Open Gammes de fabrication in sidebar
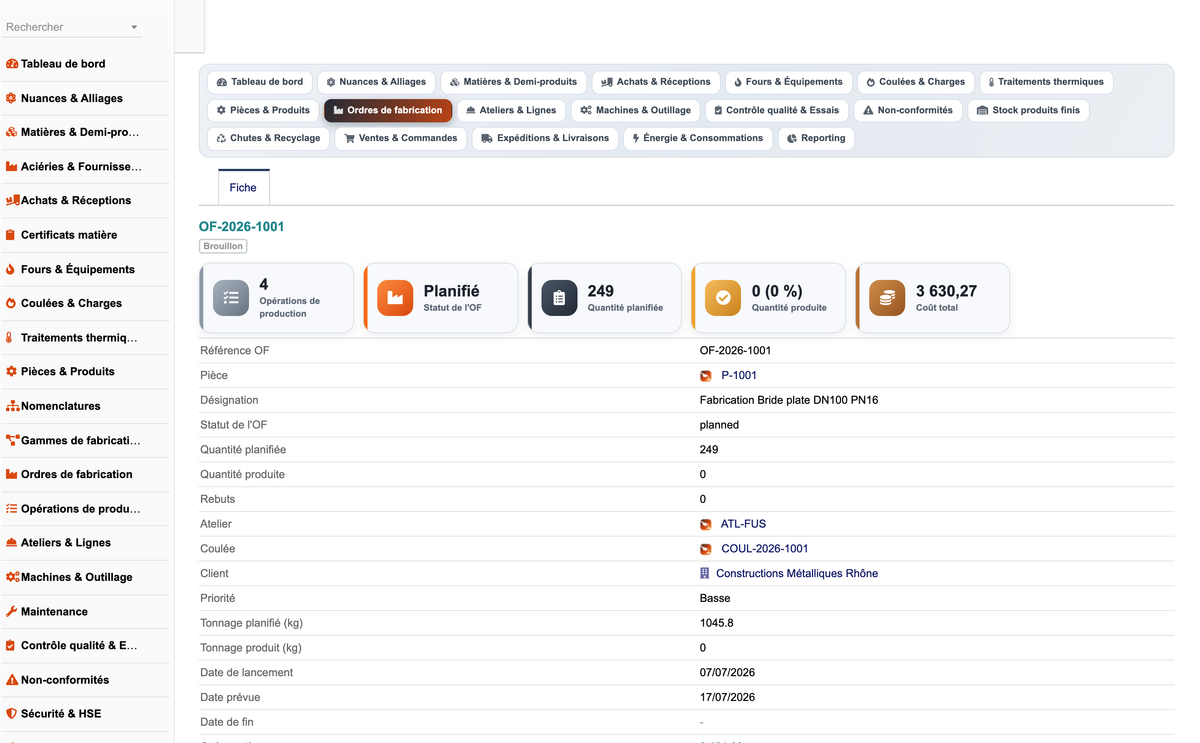 80,440
